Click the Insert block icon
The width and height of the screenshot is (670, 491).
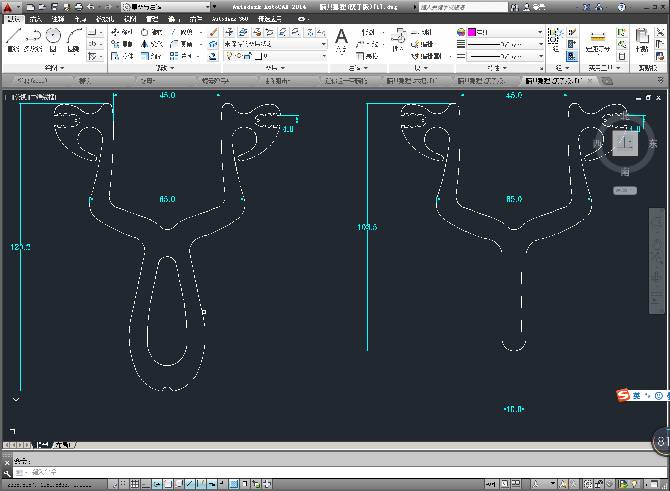398,39
